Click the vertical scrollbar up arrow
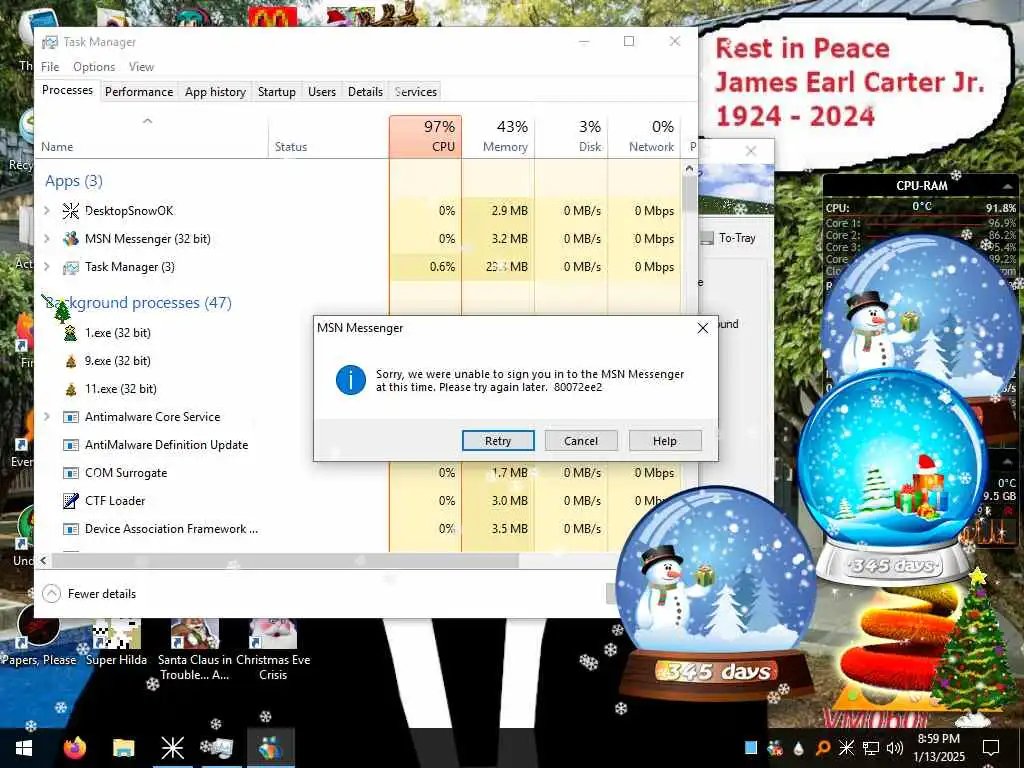Screen dimensions: 1024x768 click(690, 168)
